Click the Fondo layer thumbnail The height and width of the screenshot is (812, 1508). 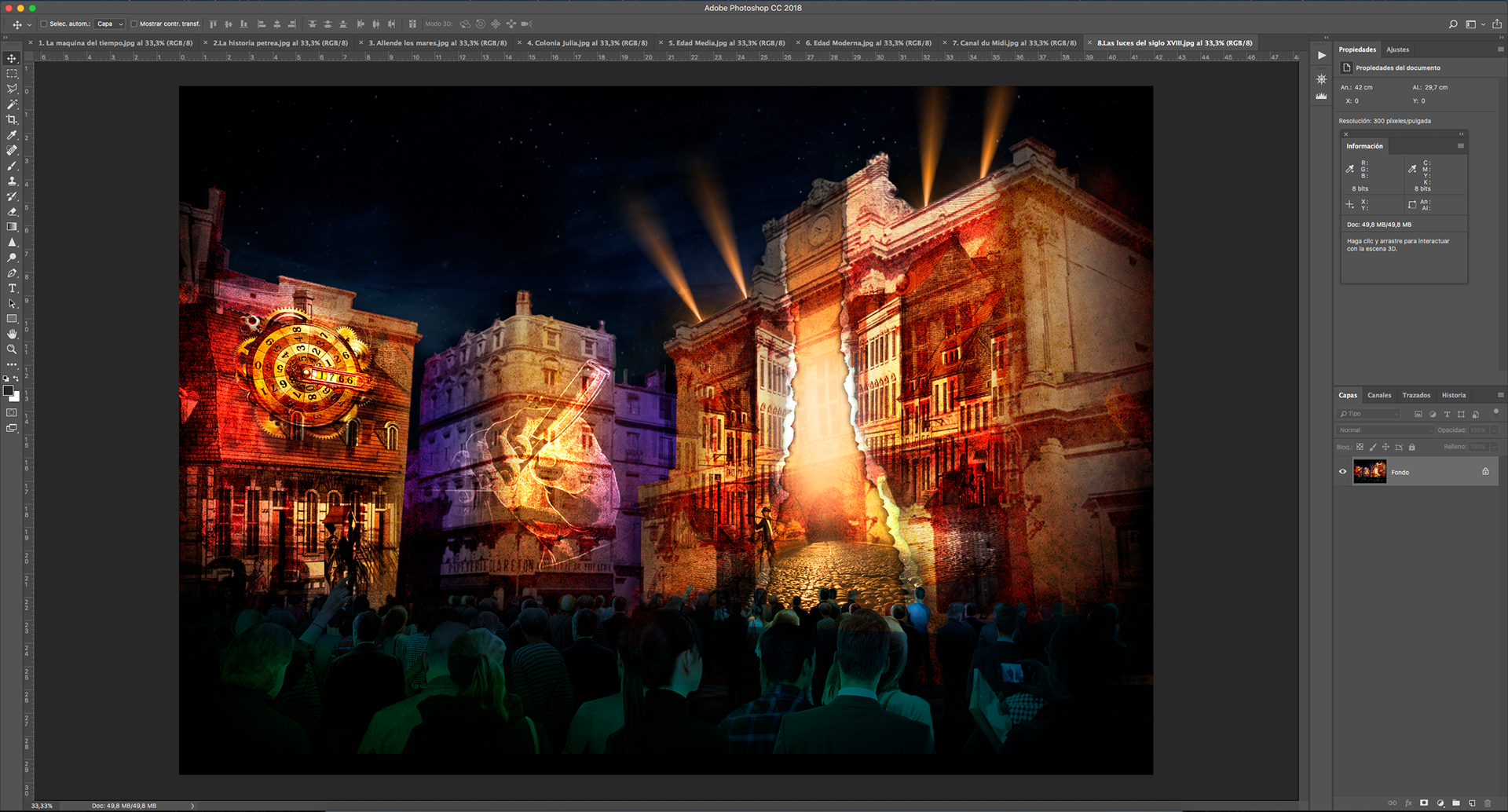(x=1370, y=472)
